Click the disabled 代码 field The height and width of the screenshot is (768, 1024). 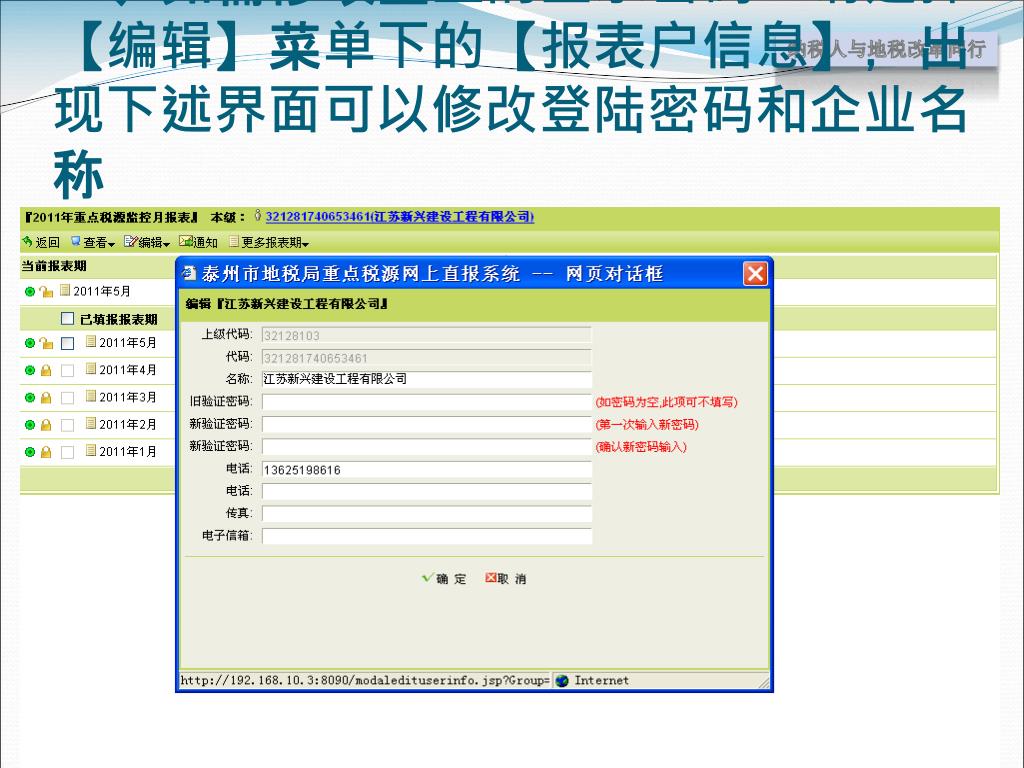(426, 358)
